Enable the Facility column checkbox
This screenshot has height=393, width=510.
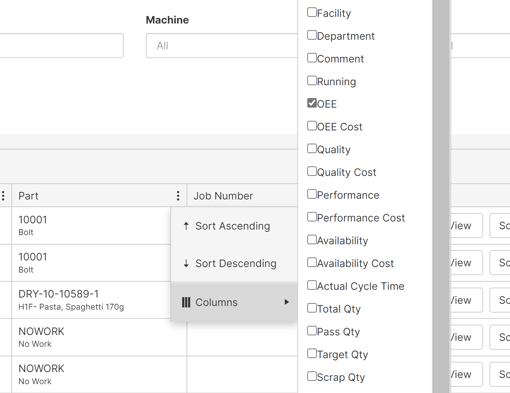pyautogui.click(x=312, y=12)
